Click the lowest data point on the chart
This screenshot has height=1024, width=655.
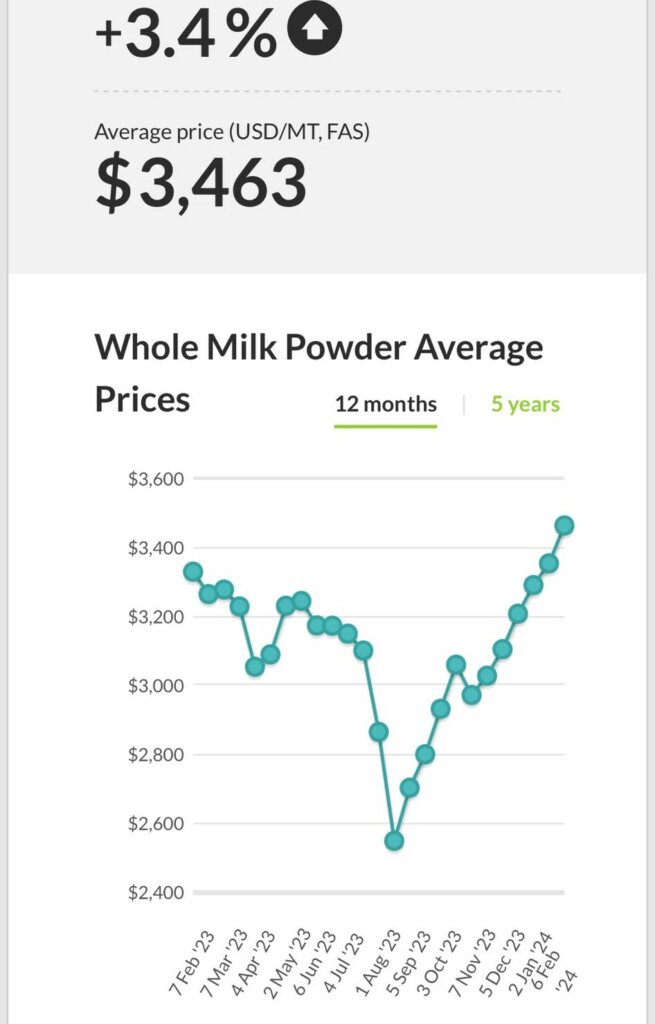tap(394, 841)
